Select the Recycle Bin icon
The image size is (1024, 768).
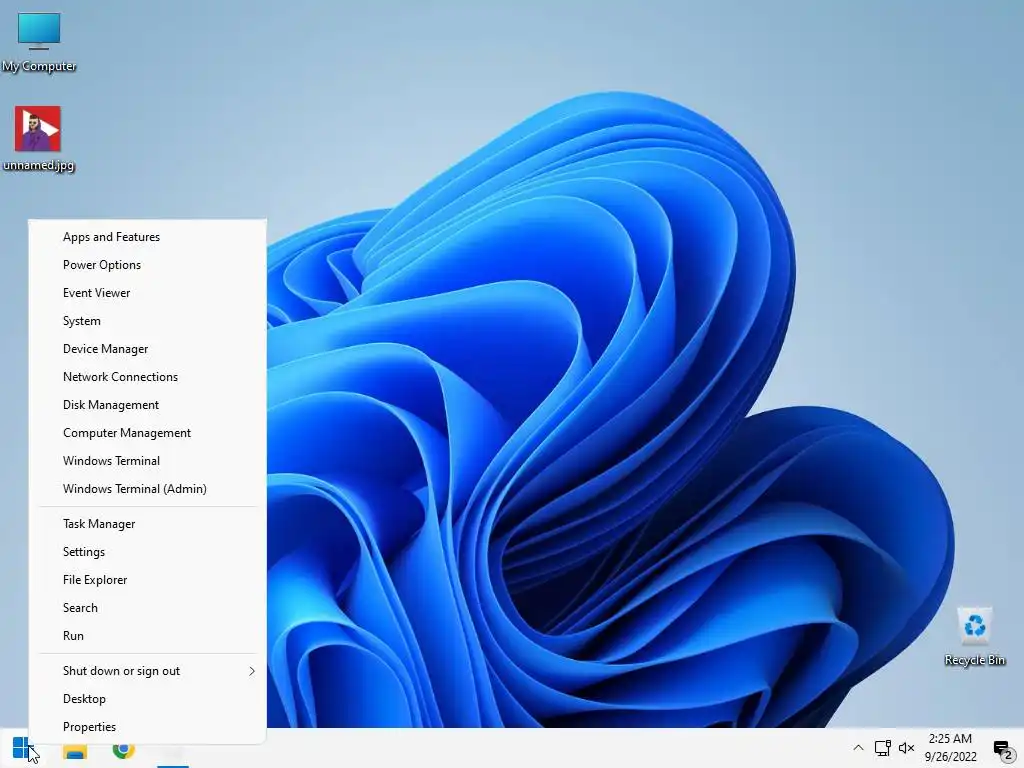[x=974, y=637]
